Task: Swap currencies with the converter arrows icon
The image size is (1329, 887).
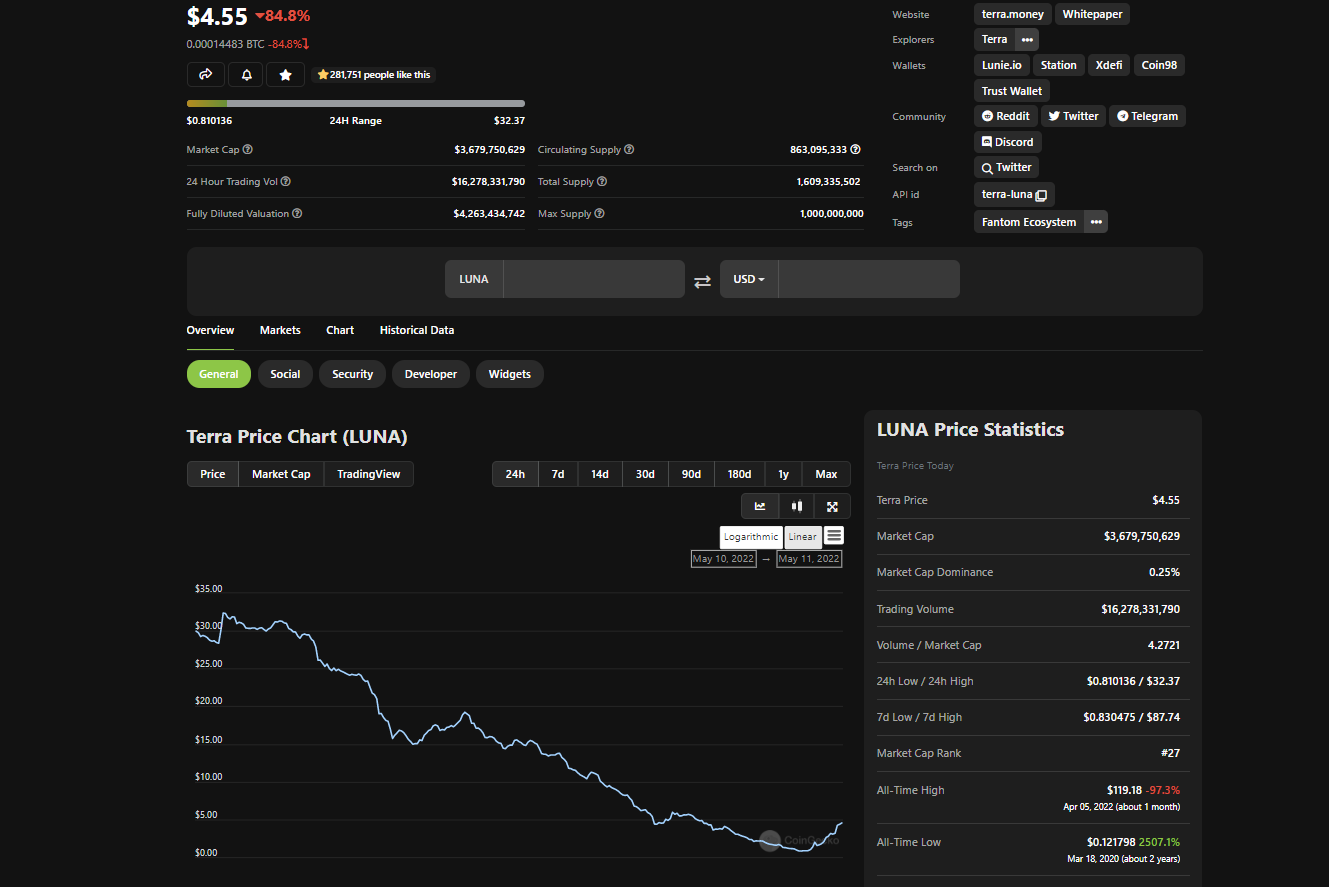Action: tap(702, 281)
